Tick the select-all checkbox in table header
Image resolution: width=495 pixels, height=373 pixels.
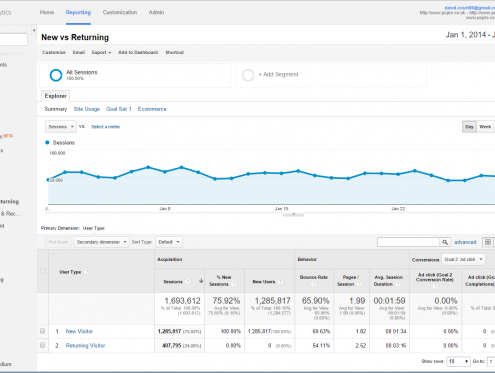43,271
